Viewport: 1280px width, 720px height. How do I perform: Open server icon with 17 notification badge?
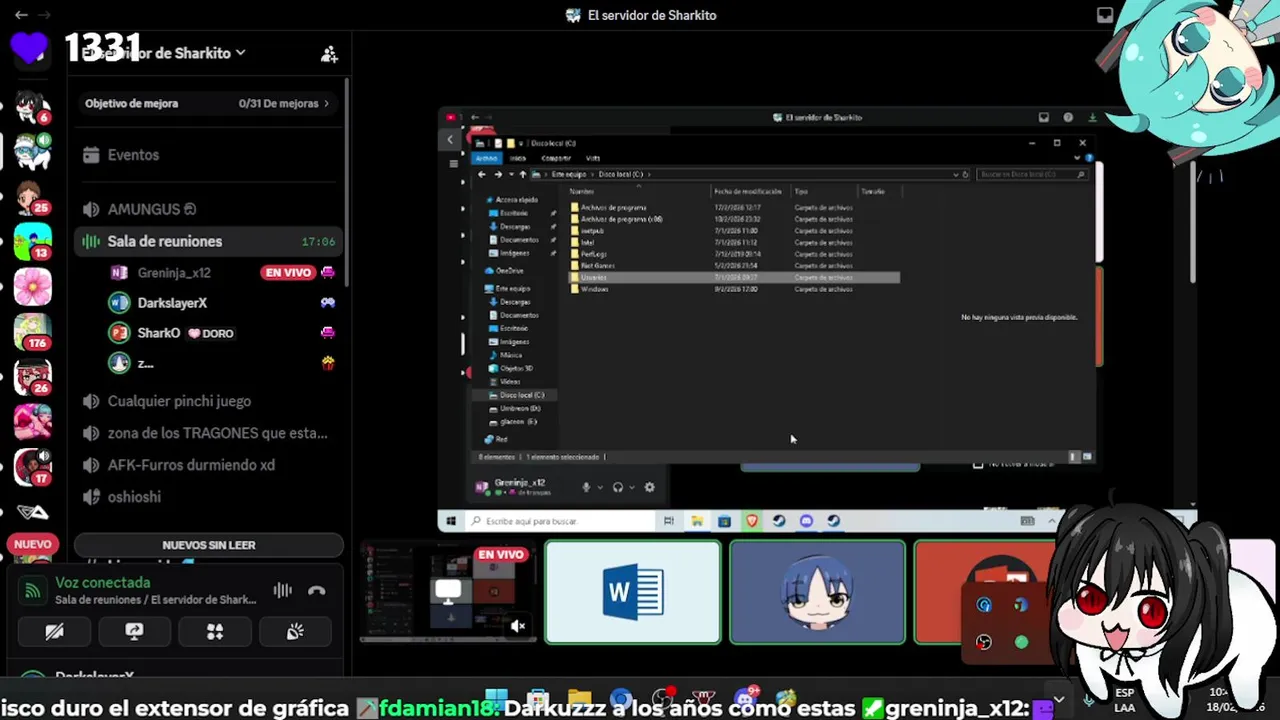point(32,466)
